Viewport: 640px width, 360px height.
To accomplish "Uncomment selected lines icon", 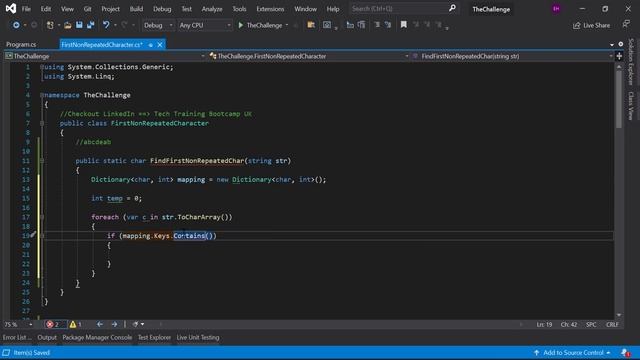I will click(x=388, y=25).
